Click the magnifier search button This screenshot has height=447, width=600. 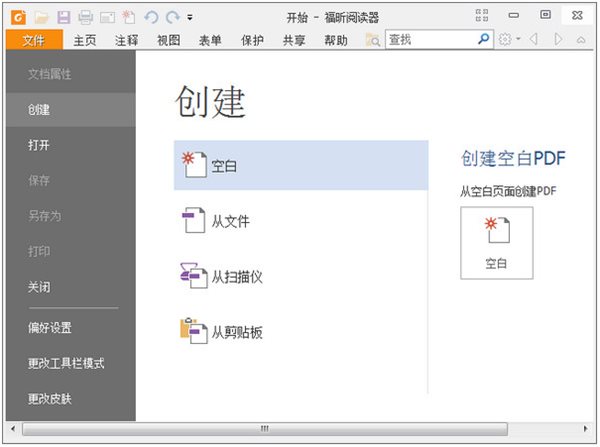tap(484, 39)
